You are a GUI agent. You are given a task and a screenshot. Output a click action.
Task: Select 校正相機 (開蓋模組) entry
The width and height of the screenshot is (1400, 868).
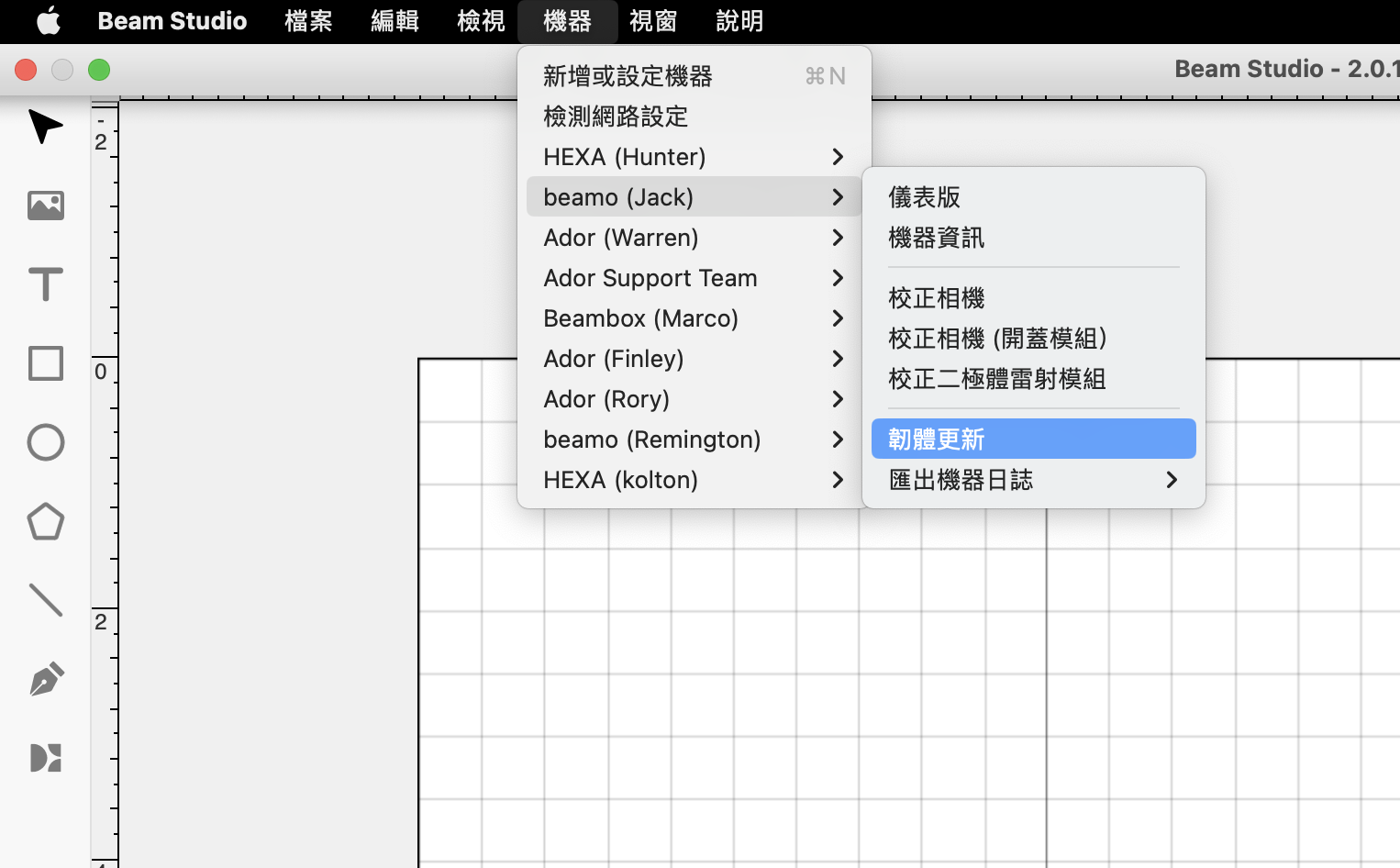pyautogui.click(x=1033, y=339)
